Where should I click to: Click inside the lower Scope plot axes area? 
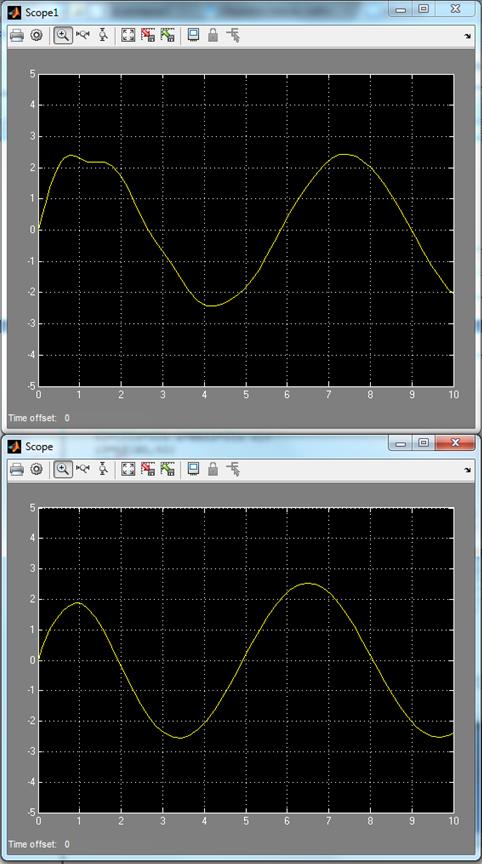(x=246, y=660)
